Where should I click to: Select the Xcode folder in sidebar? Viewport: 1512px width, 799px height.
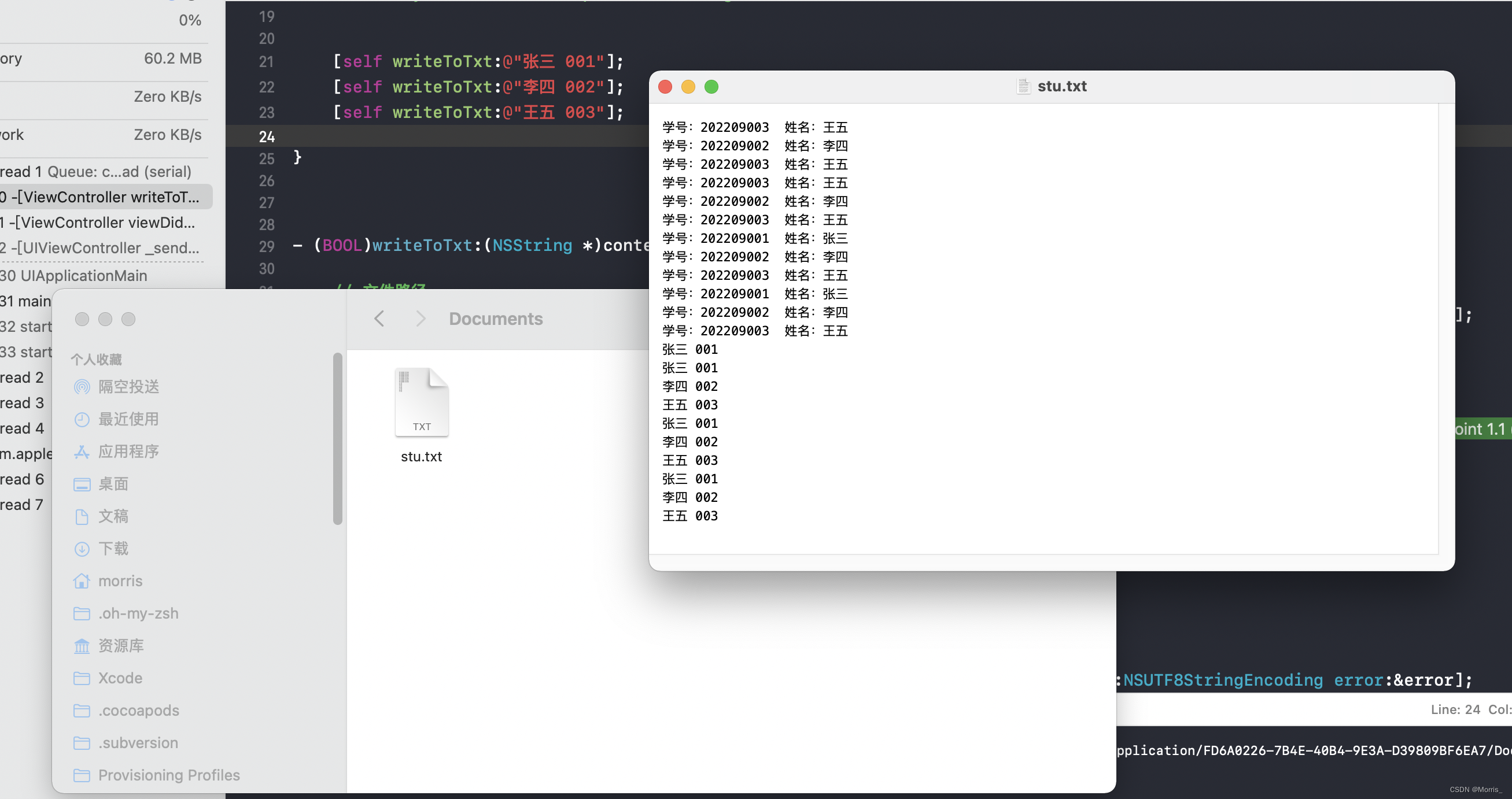tap(120, 678)
